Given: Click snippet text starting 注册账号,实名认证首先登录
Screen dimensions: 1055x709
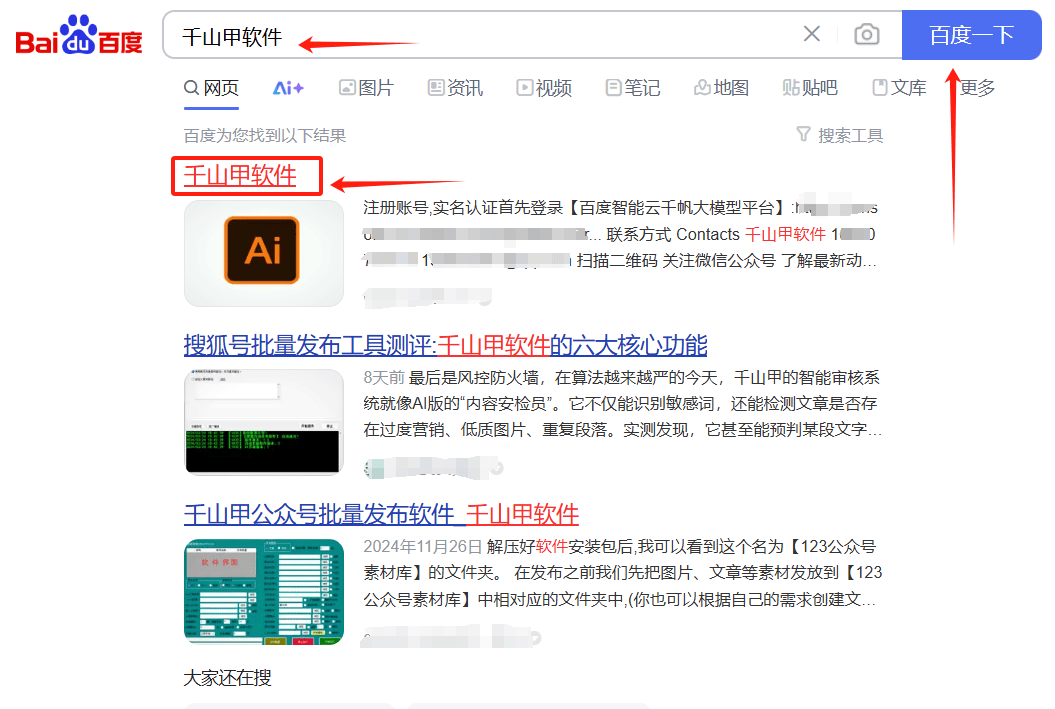Looking at the screenshot, I should (619, 234).
